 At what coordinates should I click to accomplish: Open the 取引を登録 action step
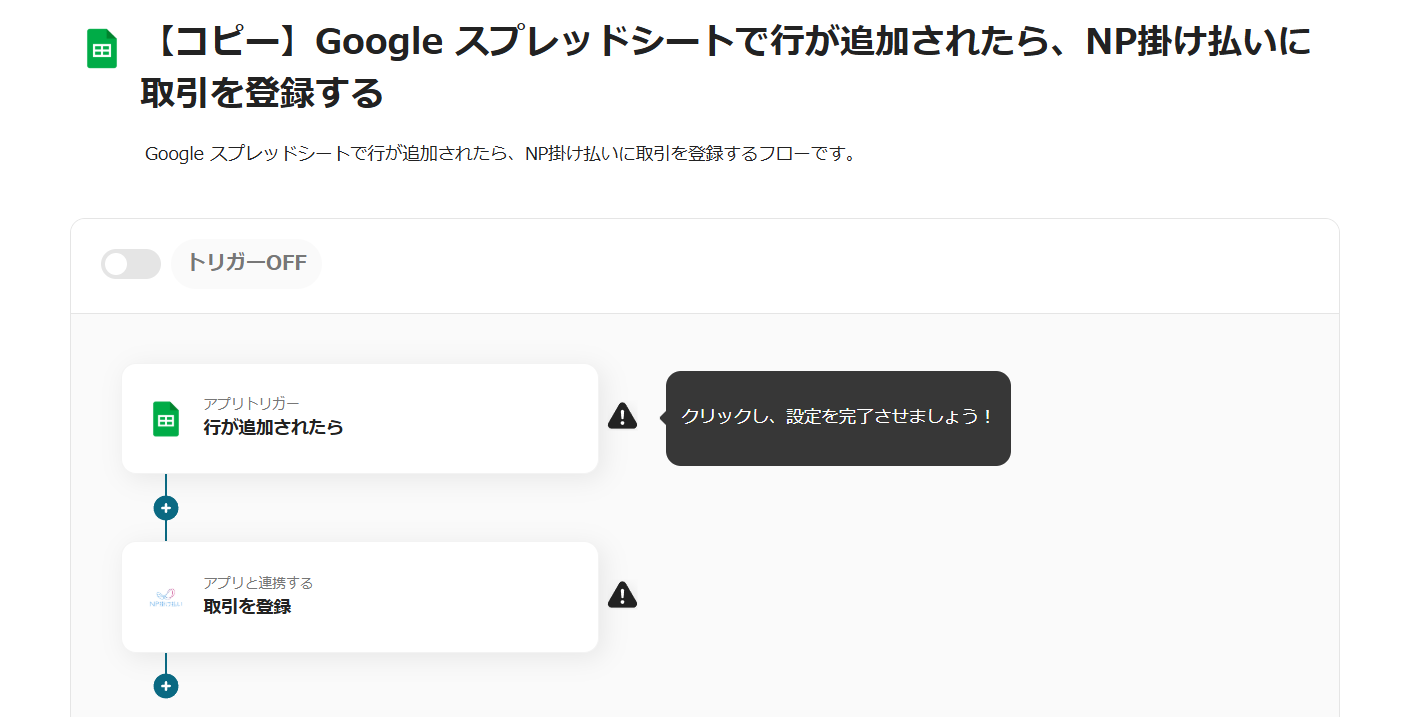247,607
